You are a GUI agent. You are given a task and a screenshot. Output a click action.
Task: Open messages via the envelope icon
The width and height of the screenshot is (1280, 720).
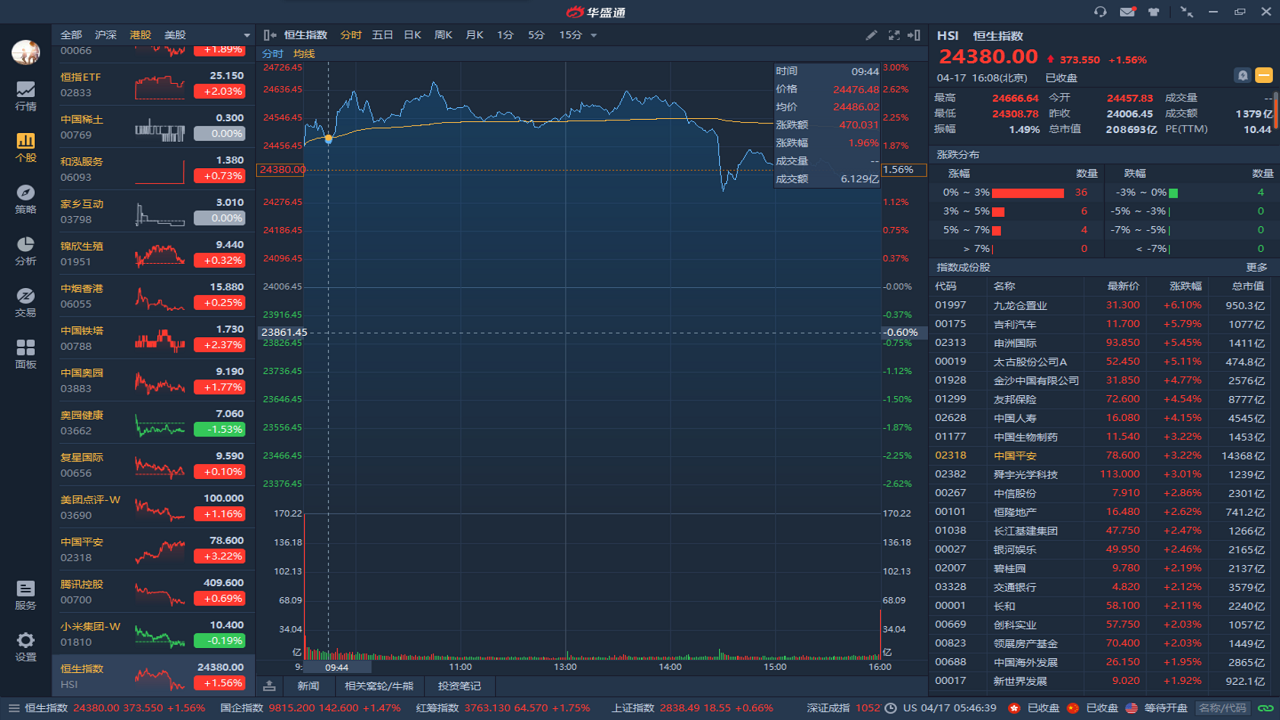(x=1128, y=11)
